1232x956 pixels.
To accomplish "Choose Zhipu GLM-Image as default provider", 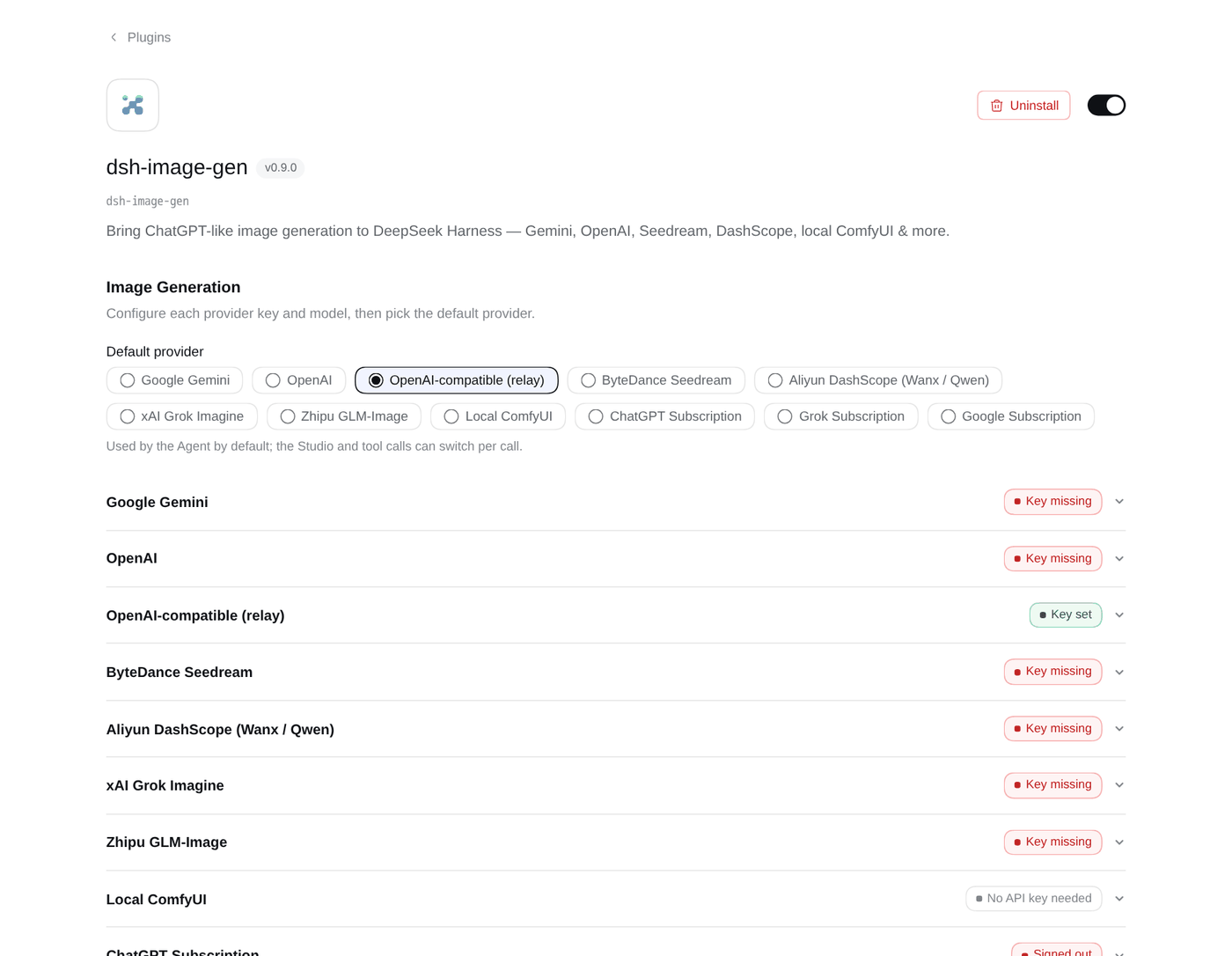I will pos(343,416).
